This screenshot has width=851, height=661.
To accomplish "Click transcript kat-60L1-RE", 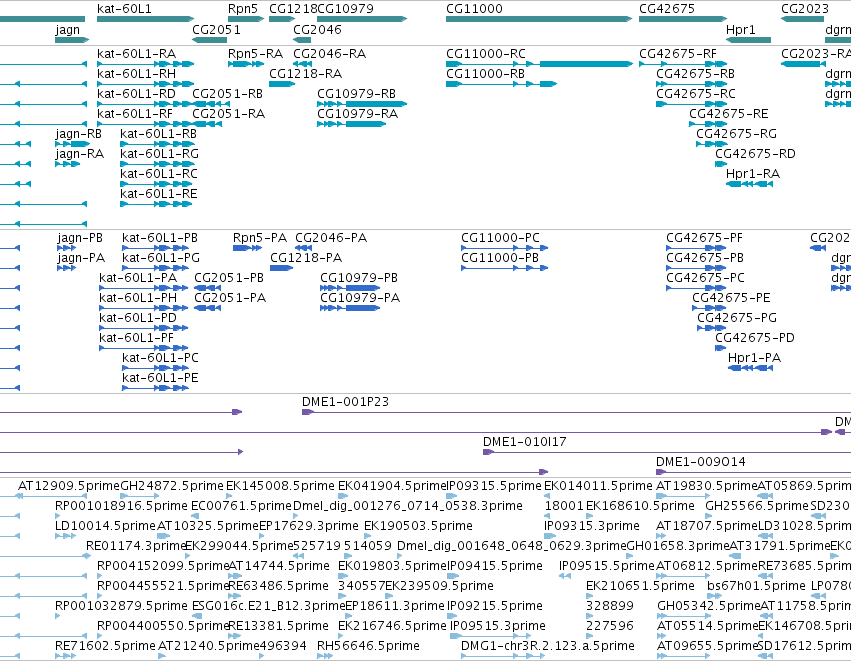I will pos(158,194).
